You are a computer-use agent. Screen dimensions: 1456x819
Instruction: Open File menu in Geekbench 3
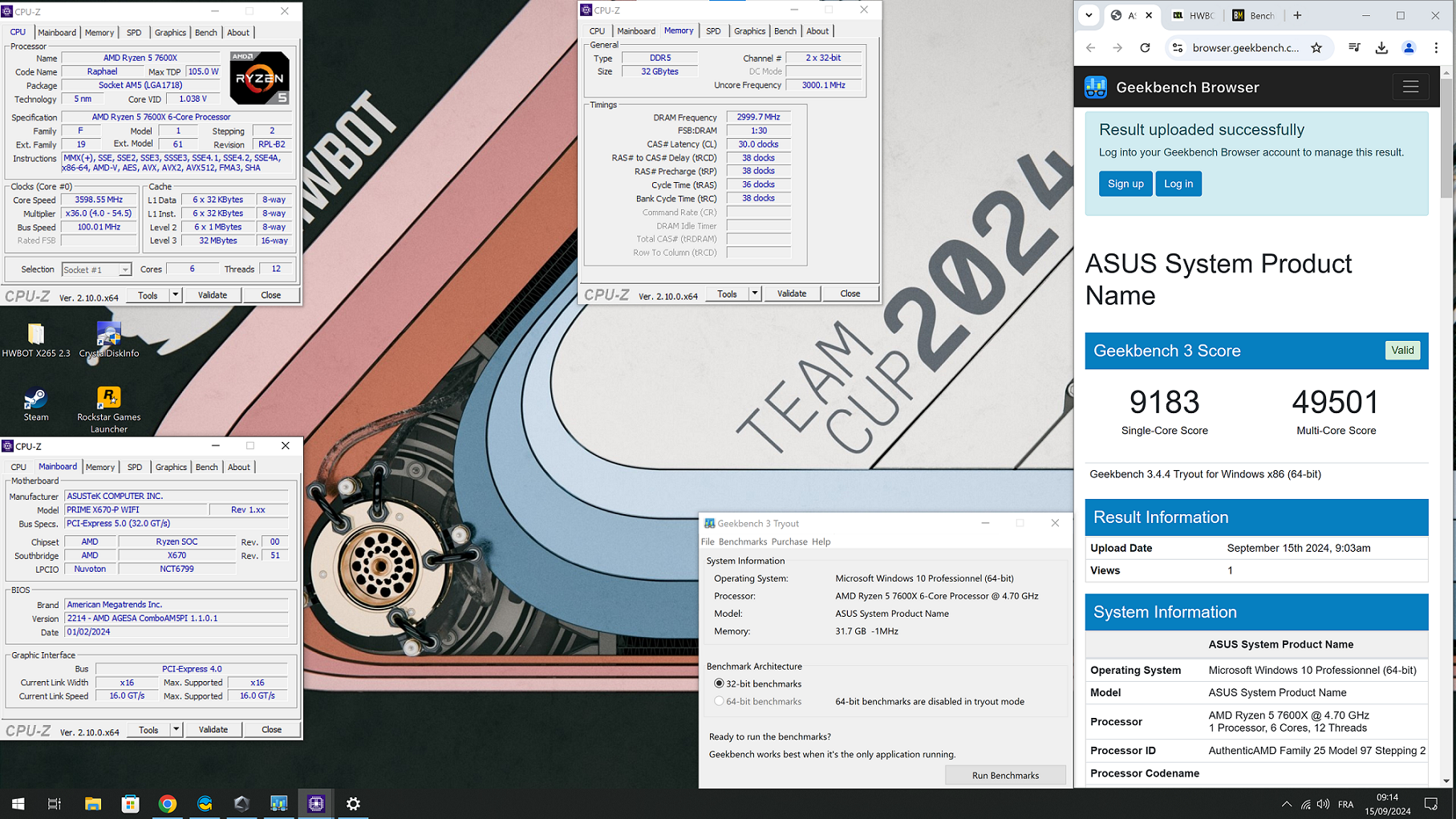708,541
